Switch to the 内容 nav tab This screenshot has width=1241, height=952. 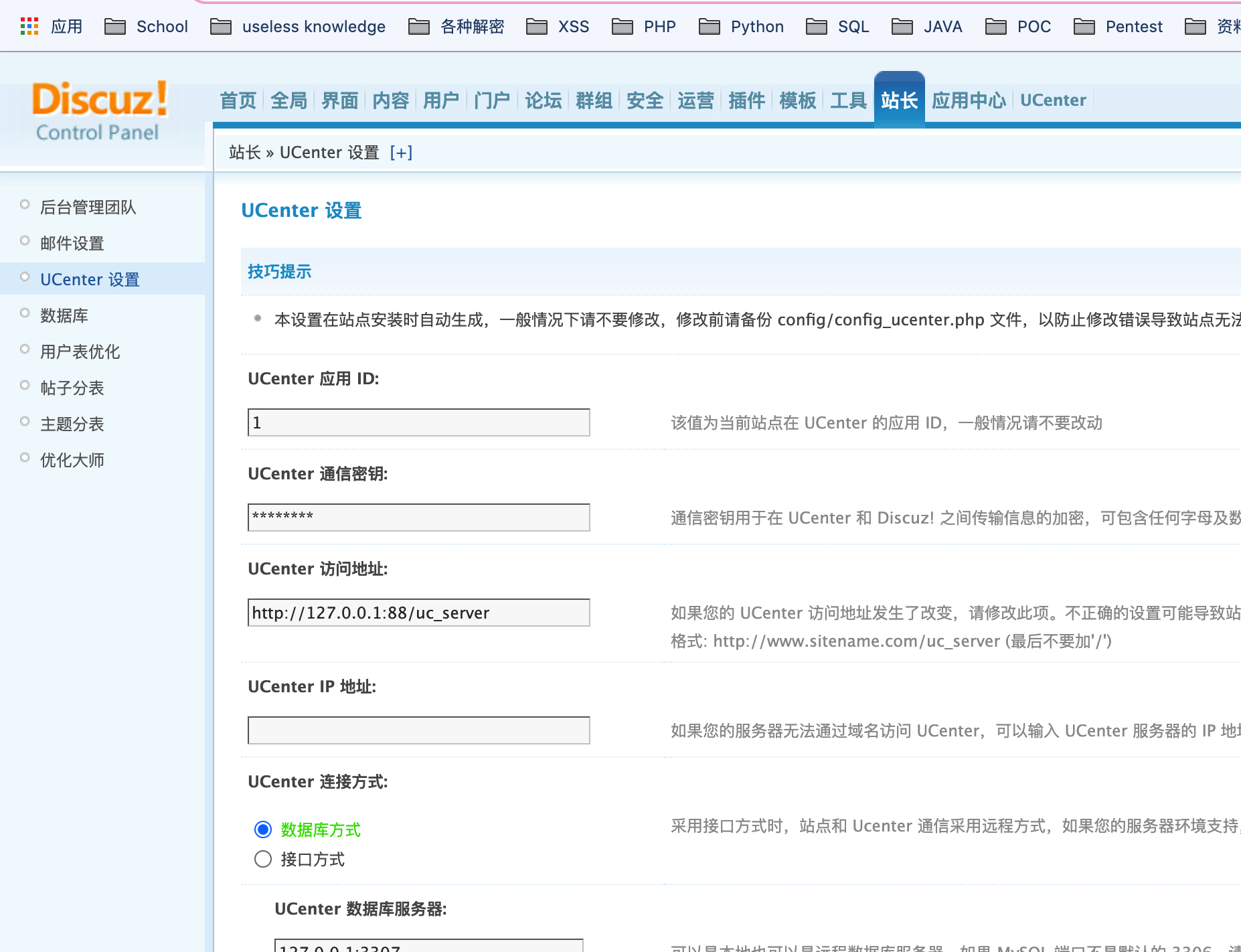(x=391, y=100)
